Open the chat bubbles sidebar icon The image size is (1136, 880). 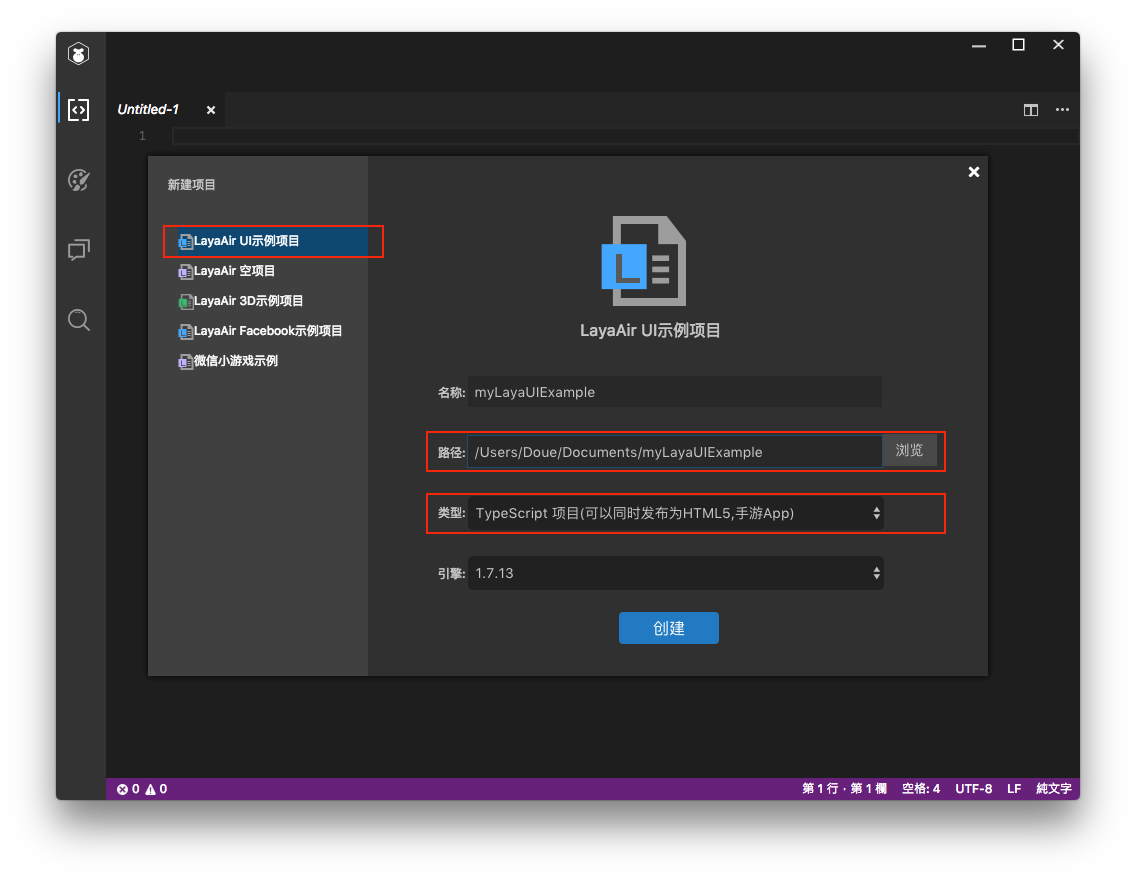pyautogui.click(x=79, y=250)
